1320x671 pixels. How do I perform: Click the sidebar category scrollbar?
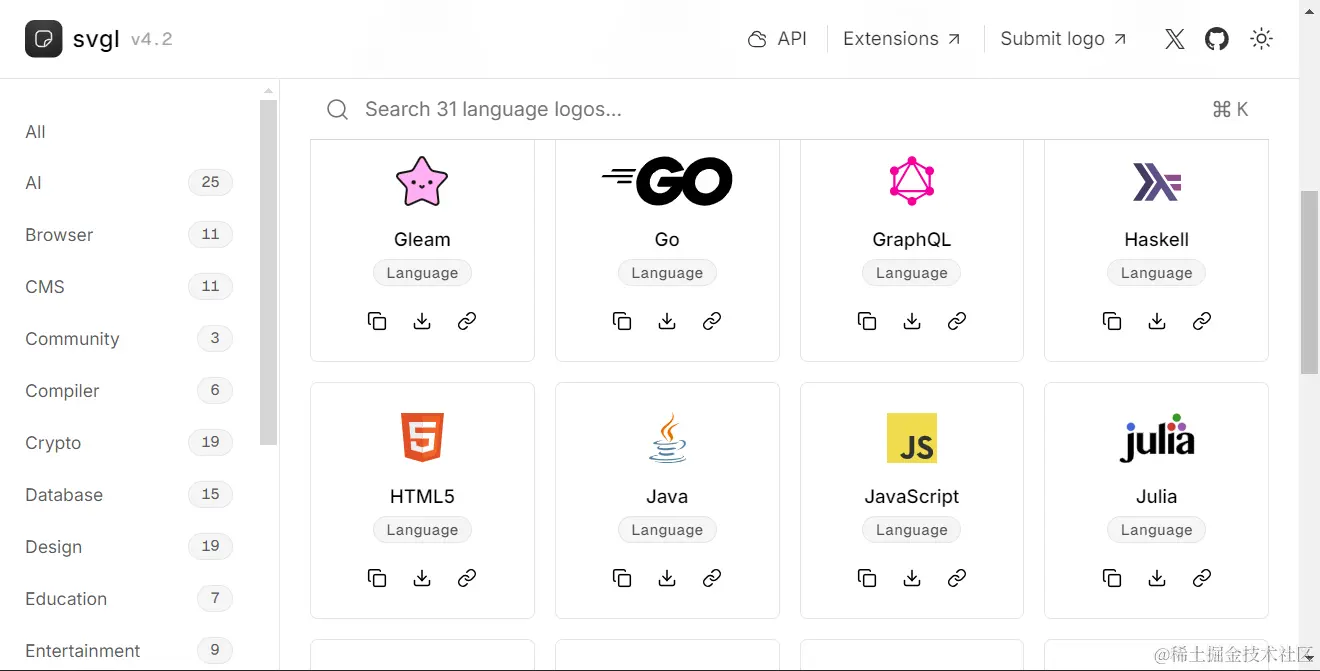[268, 272]
